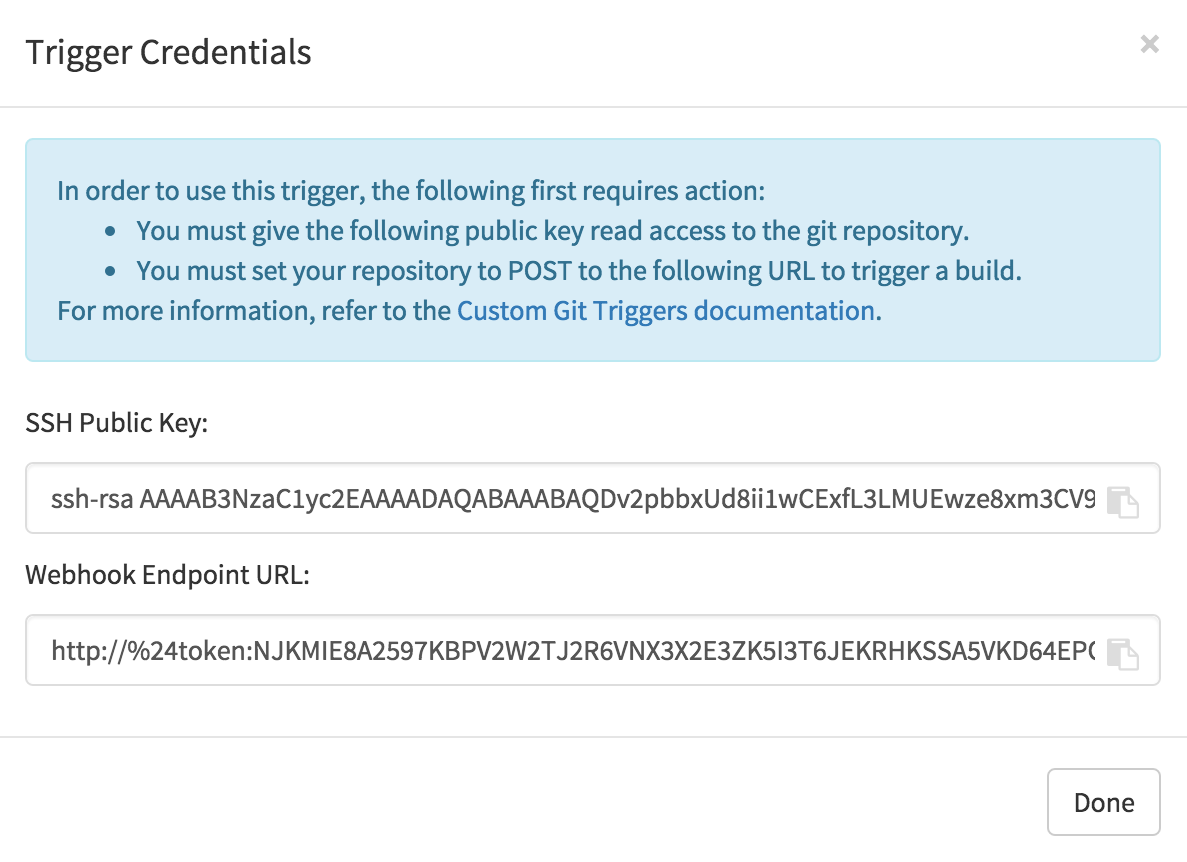Image resolution: width=1187 pixels, height=862 pixels.
Task: Select the clipboard icon in the SSH Public Key row
Action: pyautogui.click(x=1124, y=501)
